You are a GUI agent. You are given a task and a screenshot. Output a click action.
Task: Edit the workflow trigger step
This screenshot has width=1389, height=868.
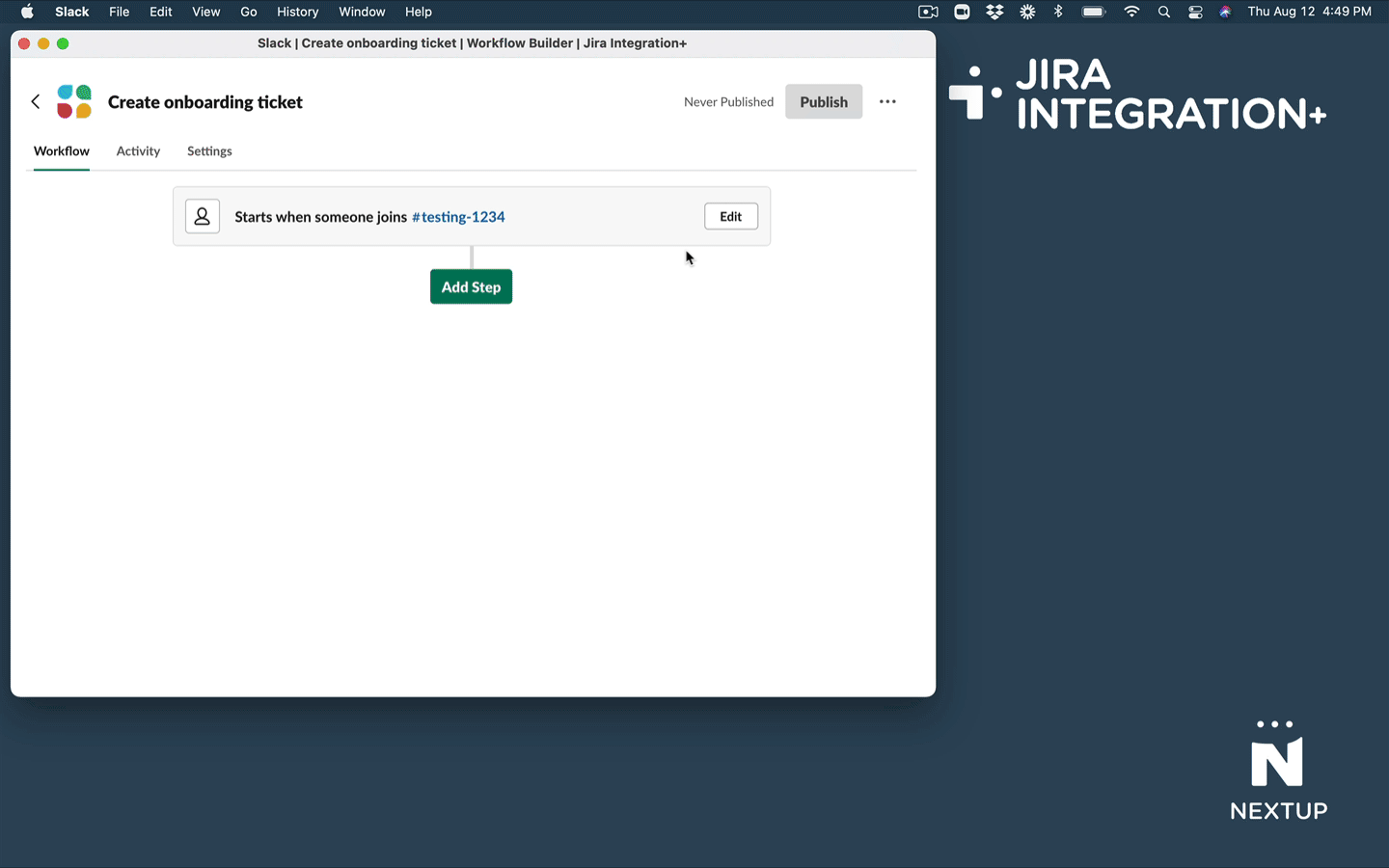(x=730, y=216)
